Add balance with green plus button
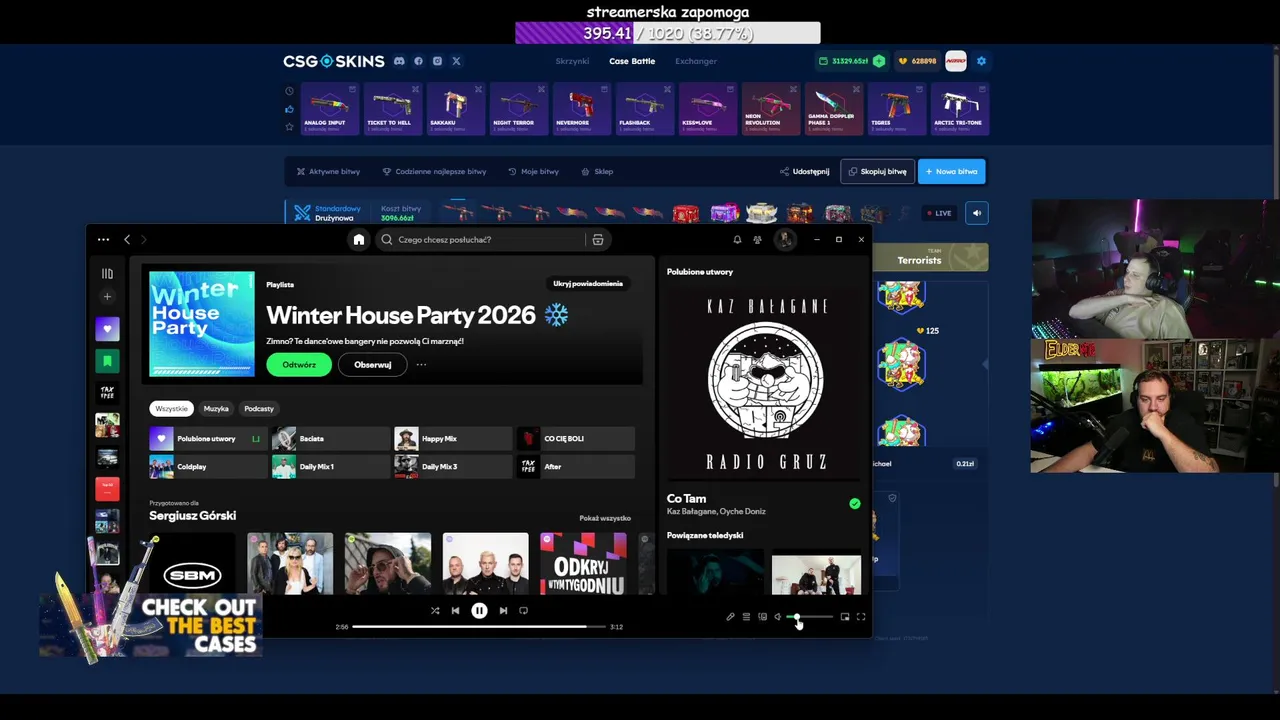 879,61
